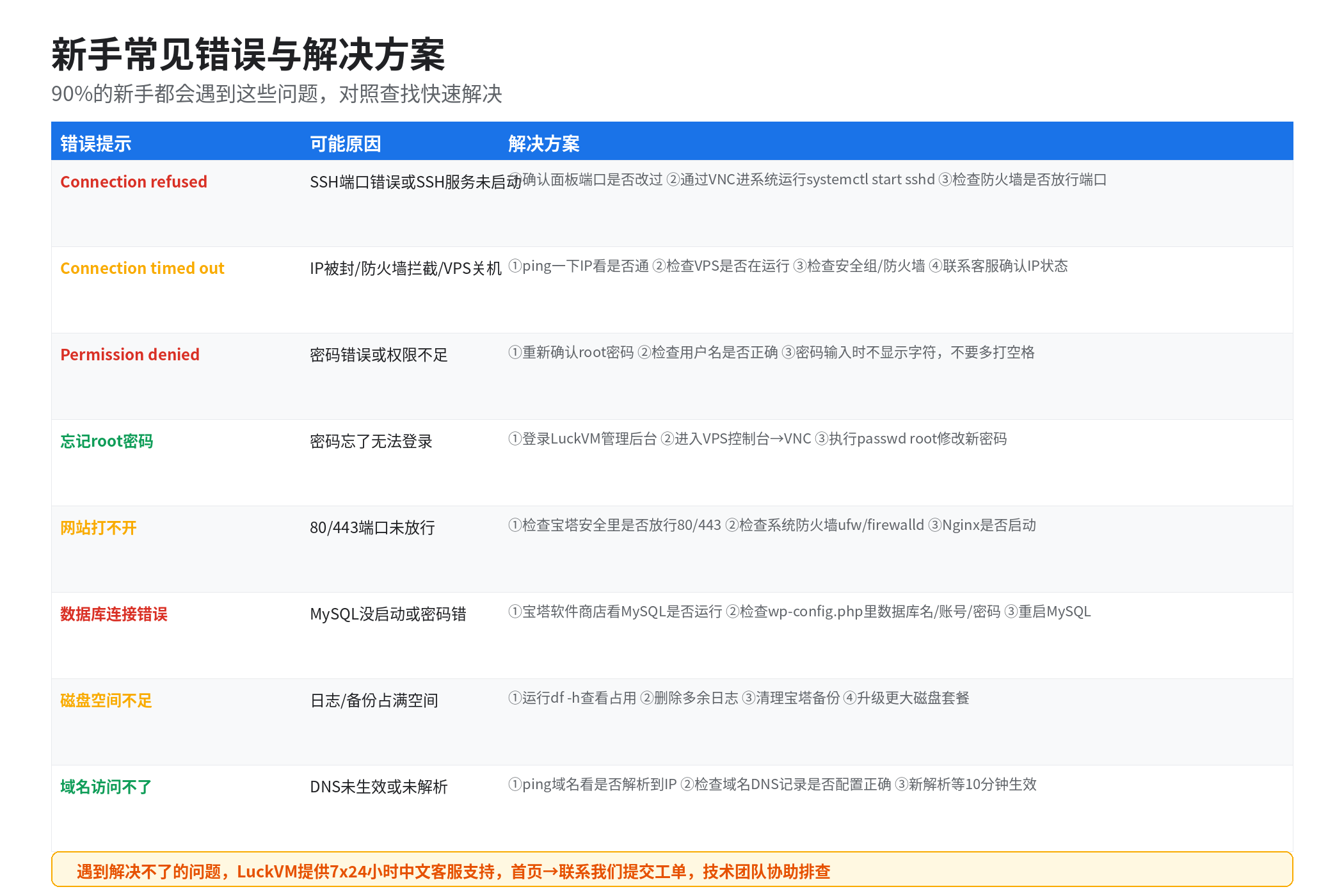The image size is (1344, 896).
Task: Click the cause 80/443端口未放行
Action: [x=372, y=527]
